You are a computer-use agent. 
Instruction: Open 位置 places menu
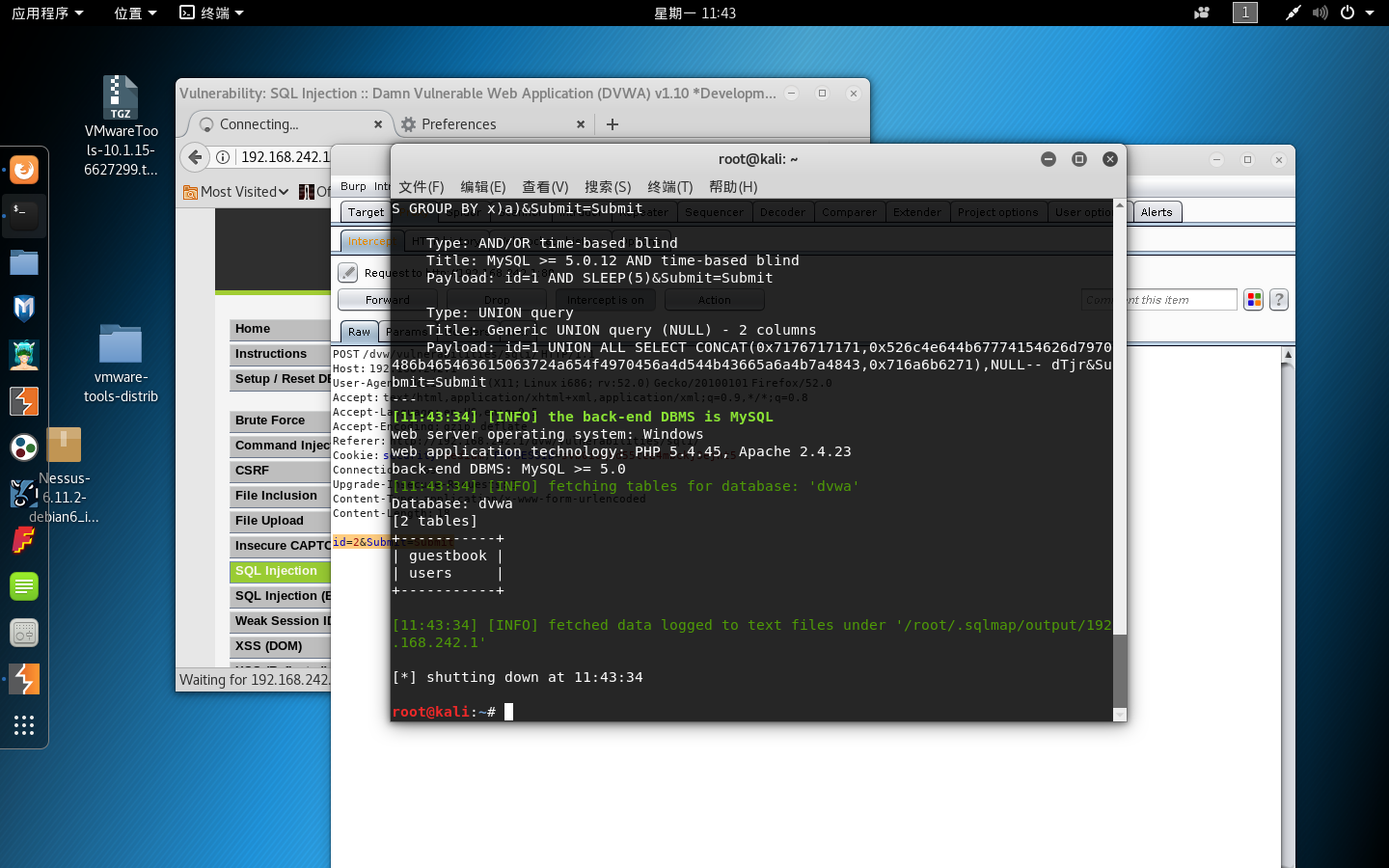click(135, 13)
